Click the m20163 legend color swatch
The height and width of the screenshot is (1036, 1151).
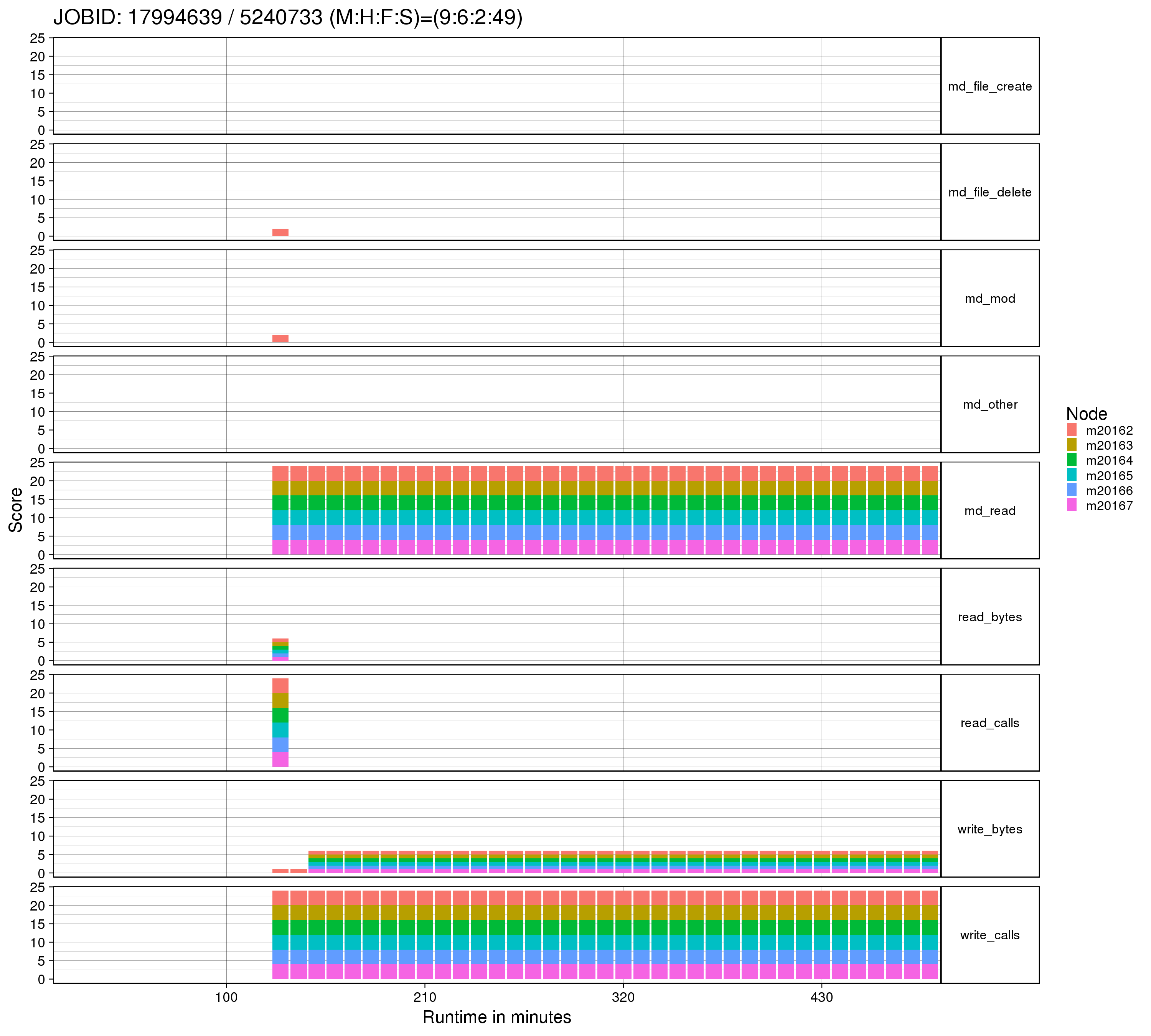click(x=1072, y=445)
